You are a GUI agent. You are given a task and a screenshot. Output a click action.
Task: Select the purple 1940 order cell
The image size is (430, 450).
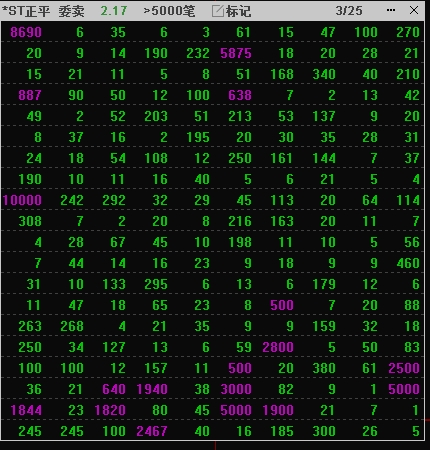click(152, 389)
